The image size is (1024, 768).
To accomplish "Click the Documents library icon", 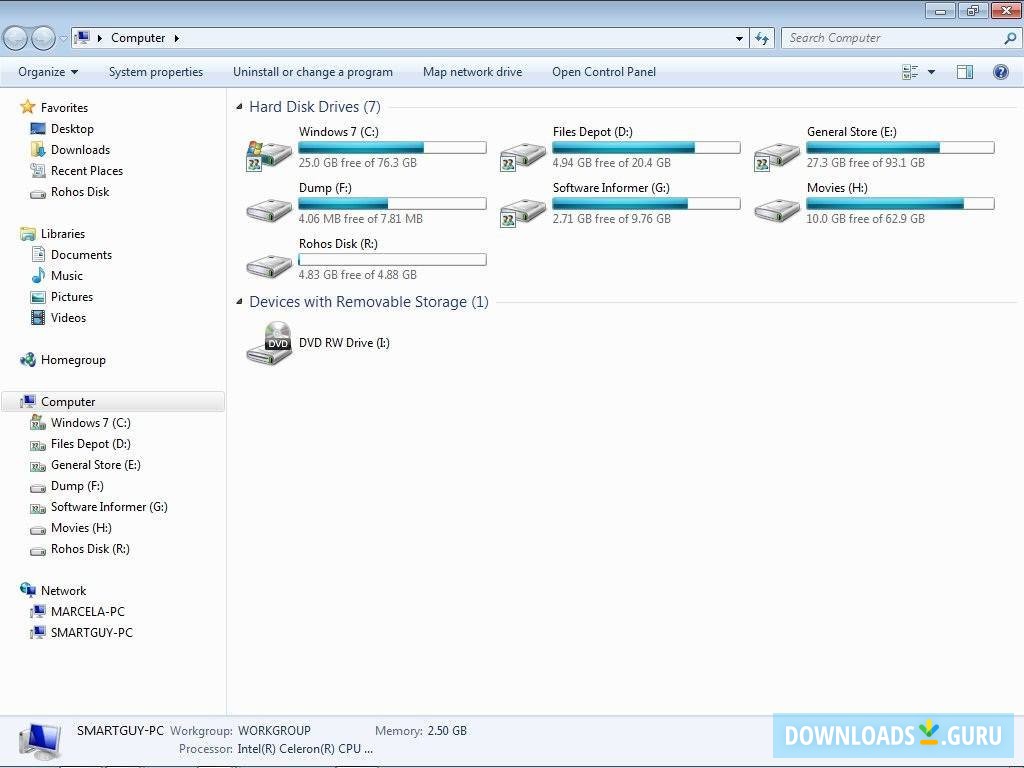I will pos(39,255).
